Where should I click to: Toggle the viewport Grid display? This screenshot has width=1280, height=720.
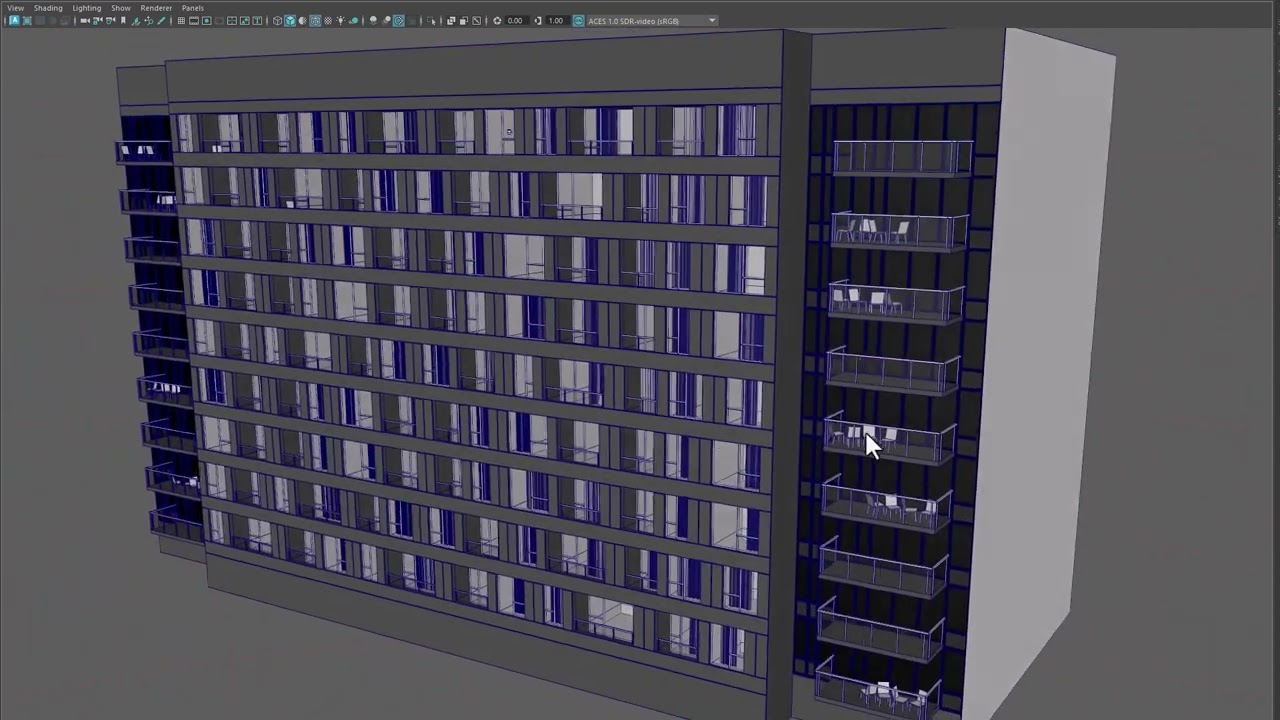[x=181, y=20]
